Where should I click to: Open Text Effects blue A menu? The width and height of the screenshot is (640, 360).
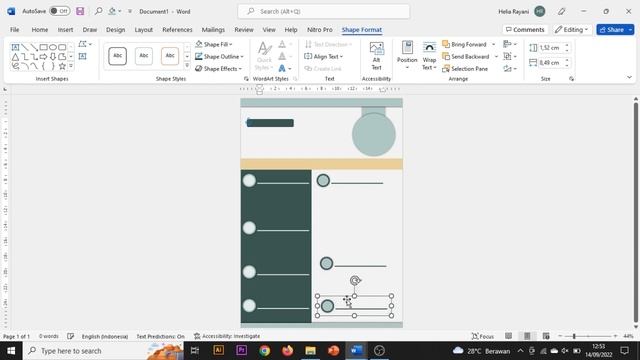coord(284,69)
